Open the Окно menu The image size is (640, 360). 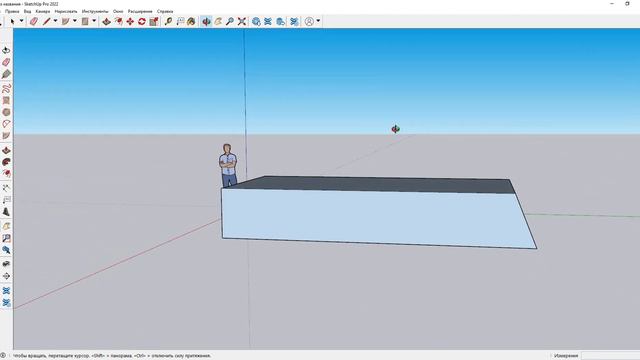118,11
